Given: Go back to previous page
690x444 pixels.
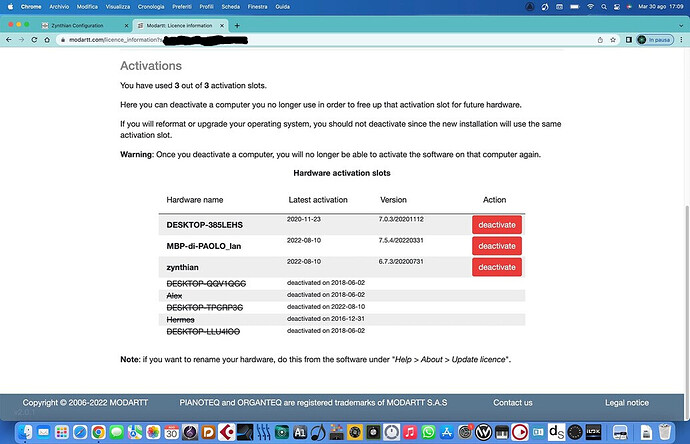Looking at the screenshot, I should tap(8, 40).
